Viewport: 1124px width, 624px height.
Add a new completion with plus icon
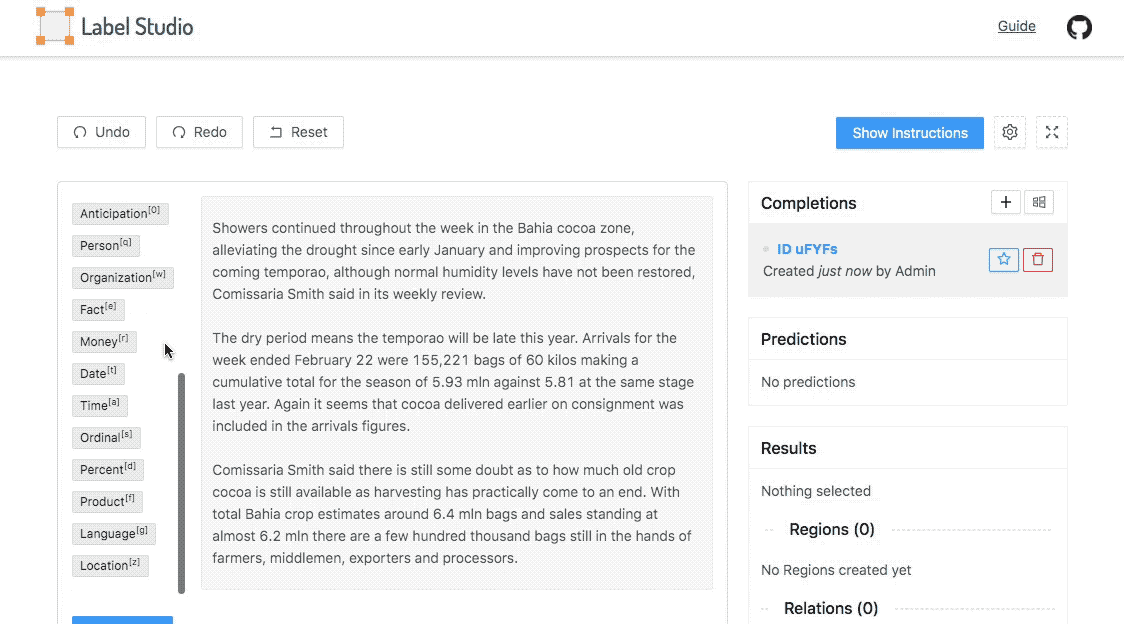[1006, 202]
